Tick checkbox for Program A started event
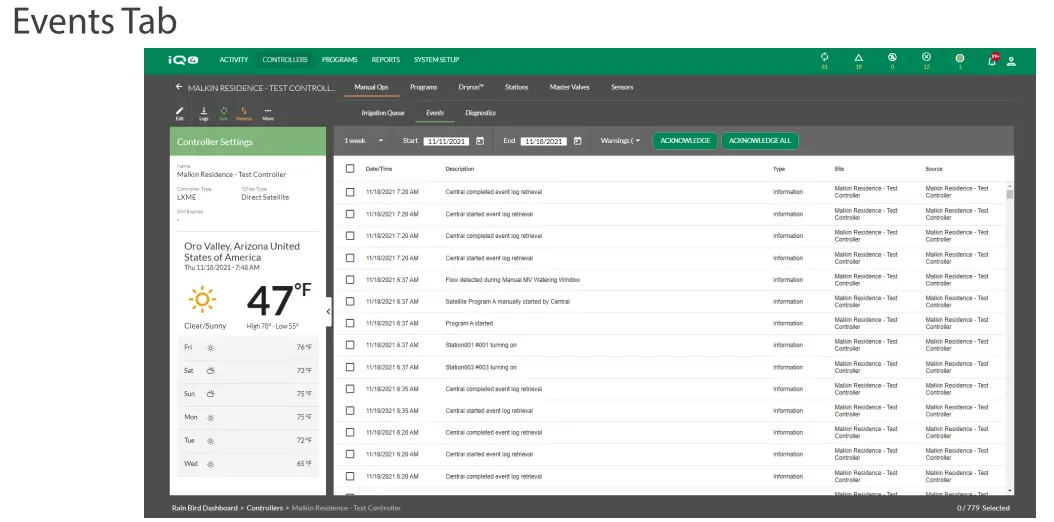 [x=350, y=323]
